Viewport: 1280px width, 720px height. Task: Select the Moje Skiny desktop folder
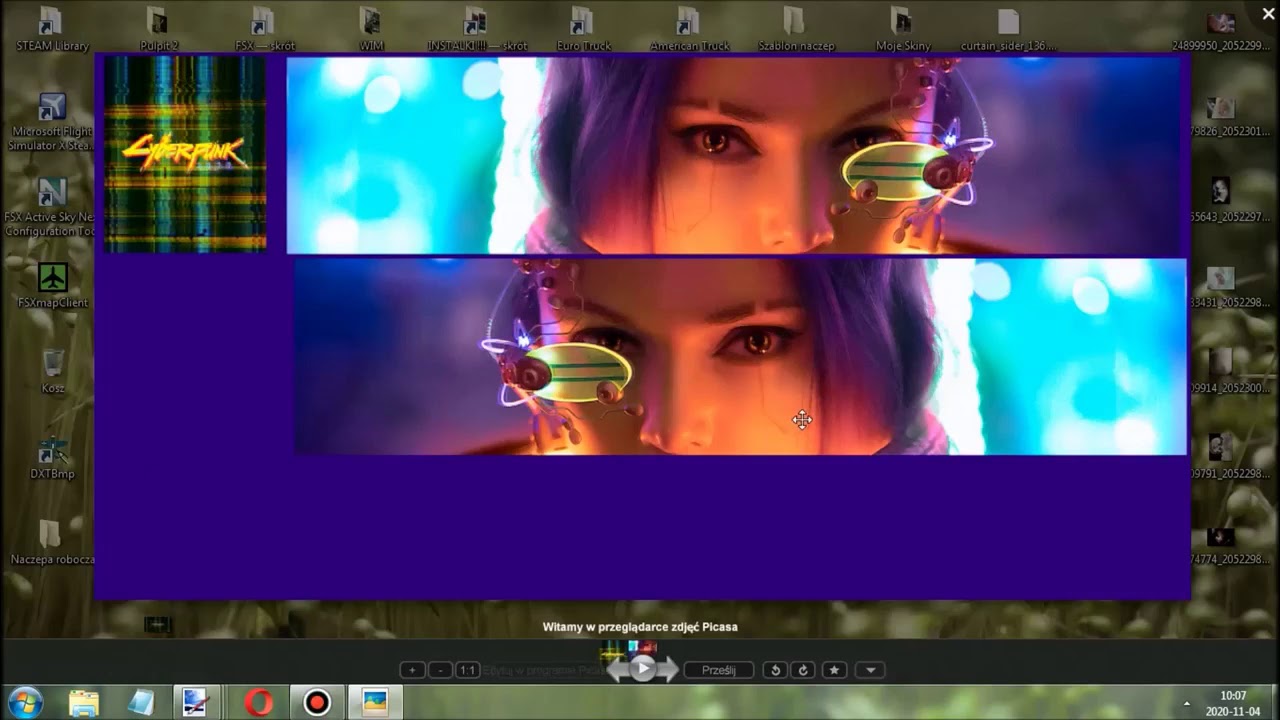[902, 30]
